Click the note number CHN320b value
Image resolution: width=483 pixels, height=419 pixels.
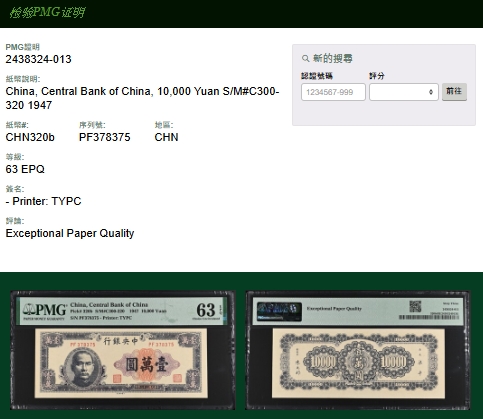[x=30, y=137]
